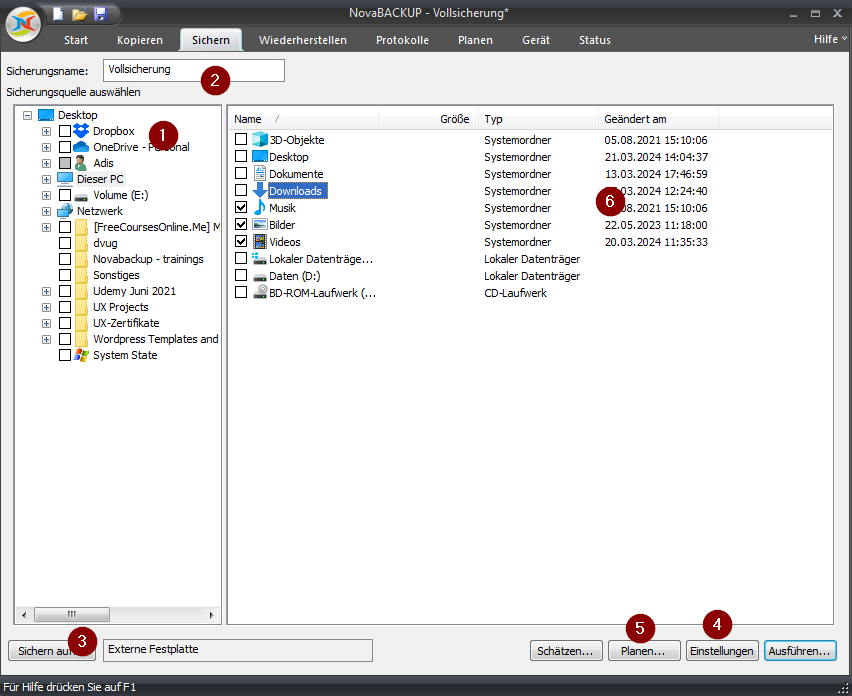
Task: Click the tree horizontal scrollbar thumb
Action: coord(72,615)
